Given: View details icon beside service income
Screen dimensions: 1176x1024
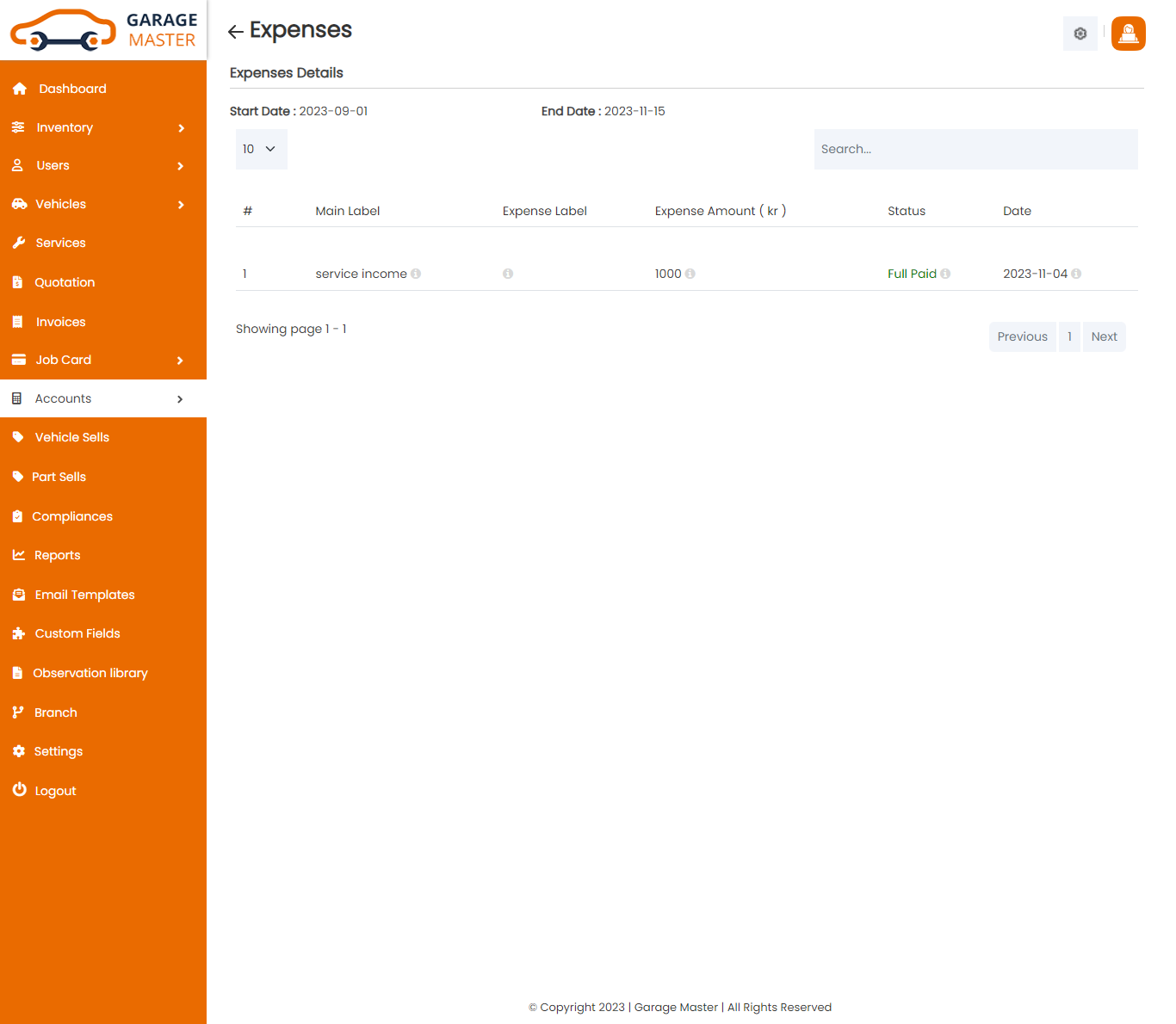Looking at the screenshot, I should point(417,274).
